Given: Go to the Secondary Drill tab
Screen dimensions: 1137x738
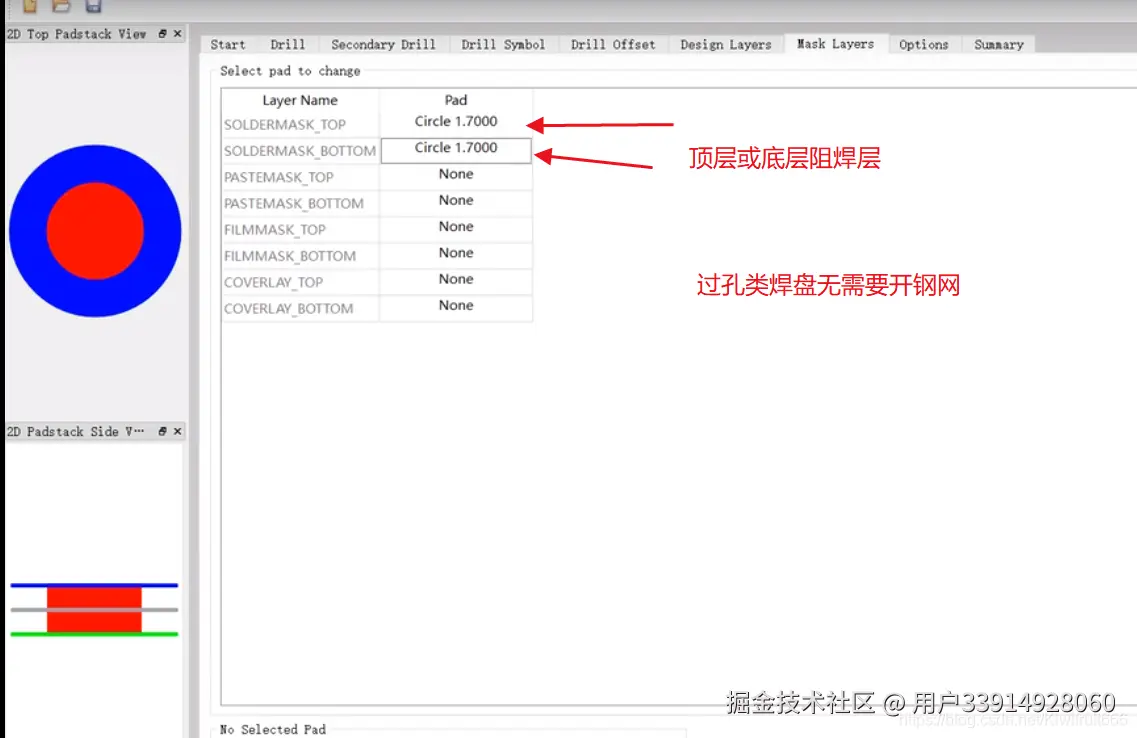Looking at the screenshot, I should tap(383, 44).
